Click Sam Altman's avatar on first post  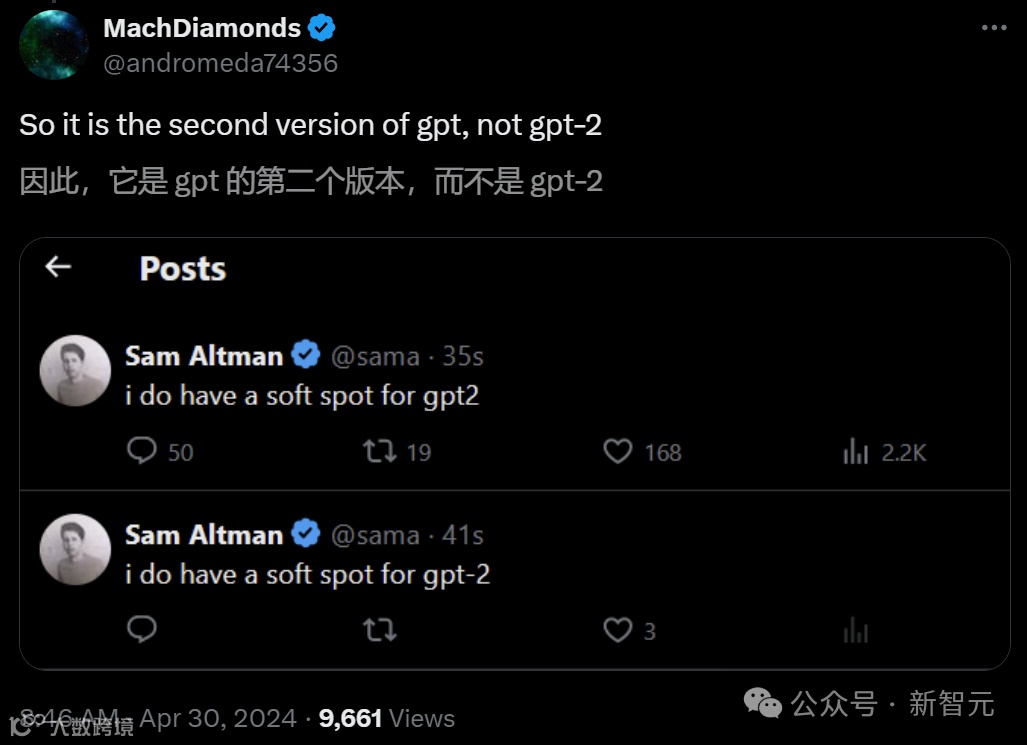[x=75, y=371]
